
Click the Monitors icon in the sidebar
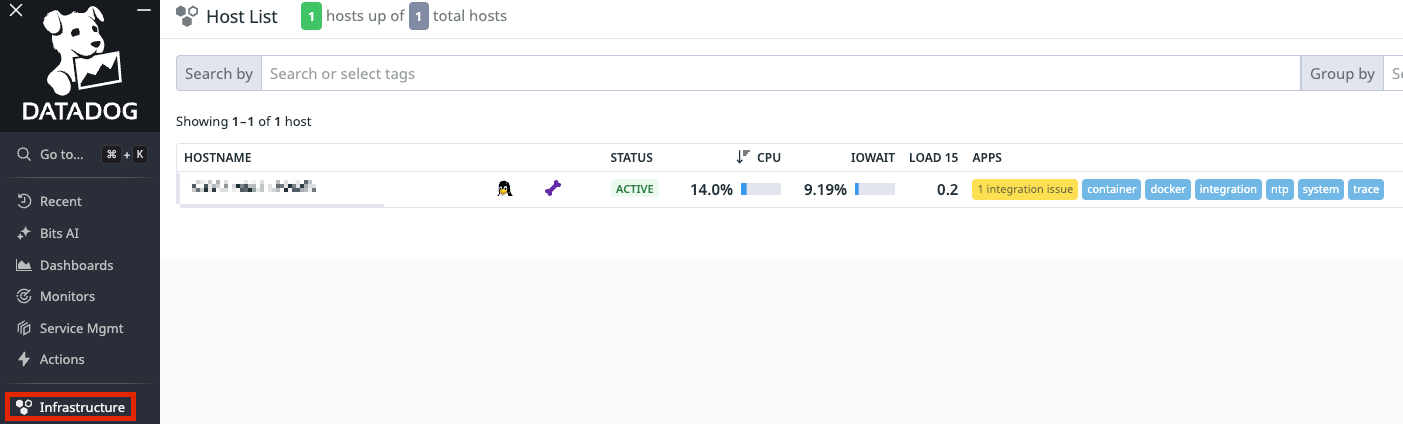tap(25, 296)
